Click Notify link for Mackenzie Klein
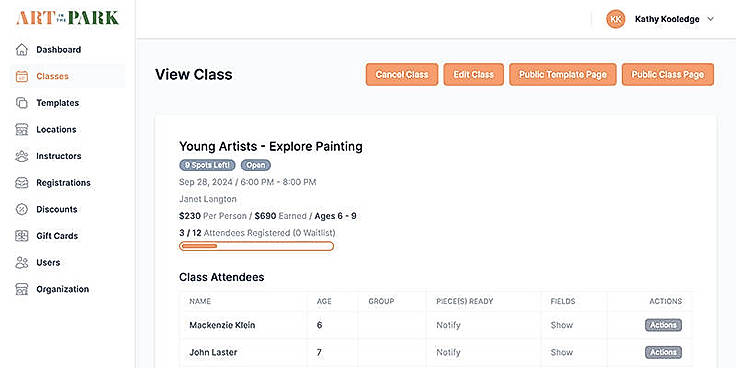736x368 pixels. click(x=448, y=325)
